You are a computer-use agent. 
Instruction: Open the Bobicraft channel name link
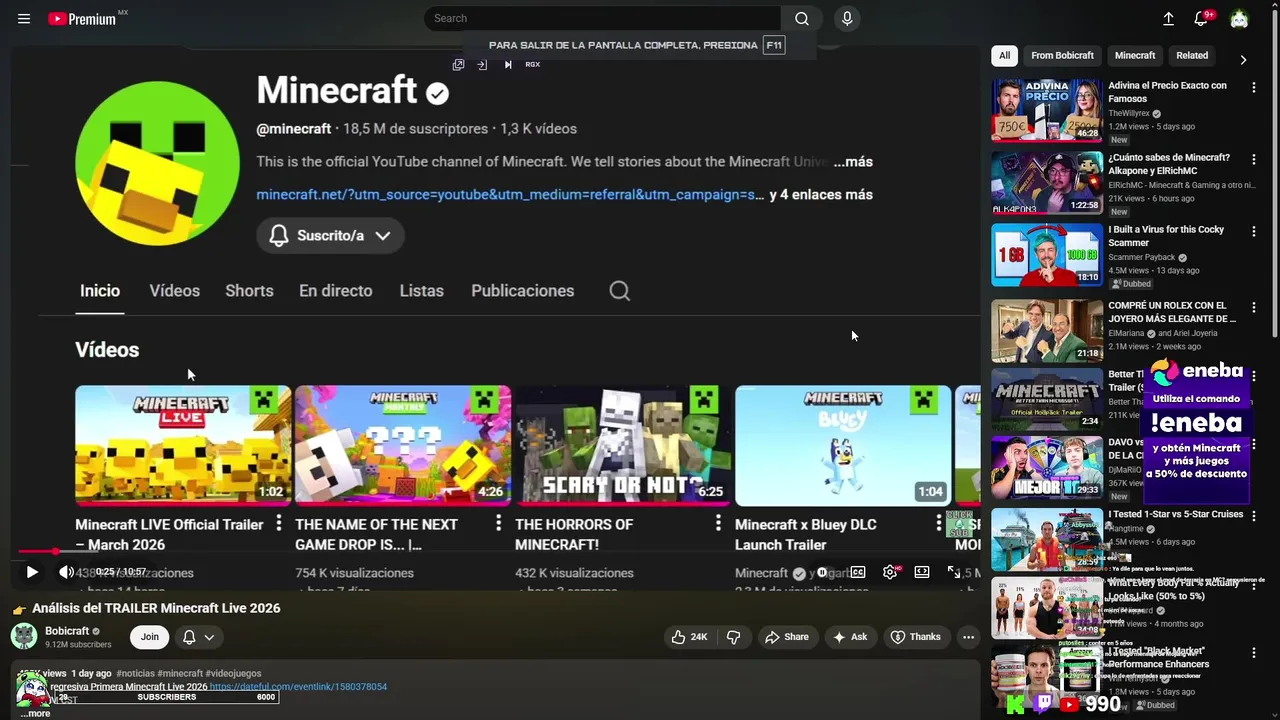(67, 631)
